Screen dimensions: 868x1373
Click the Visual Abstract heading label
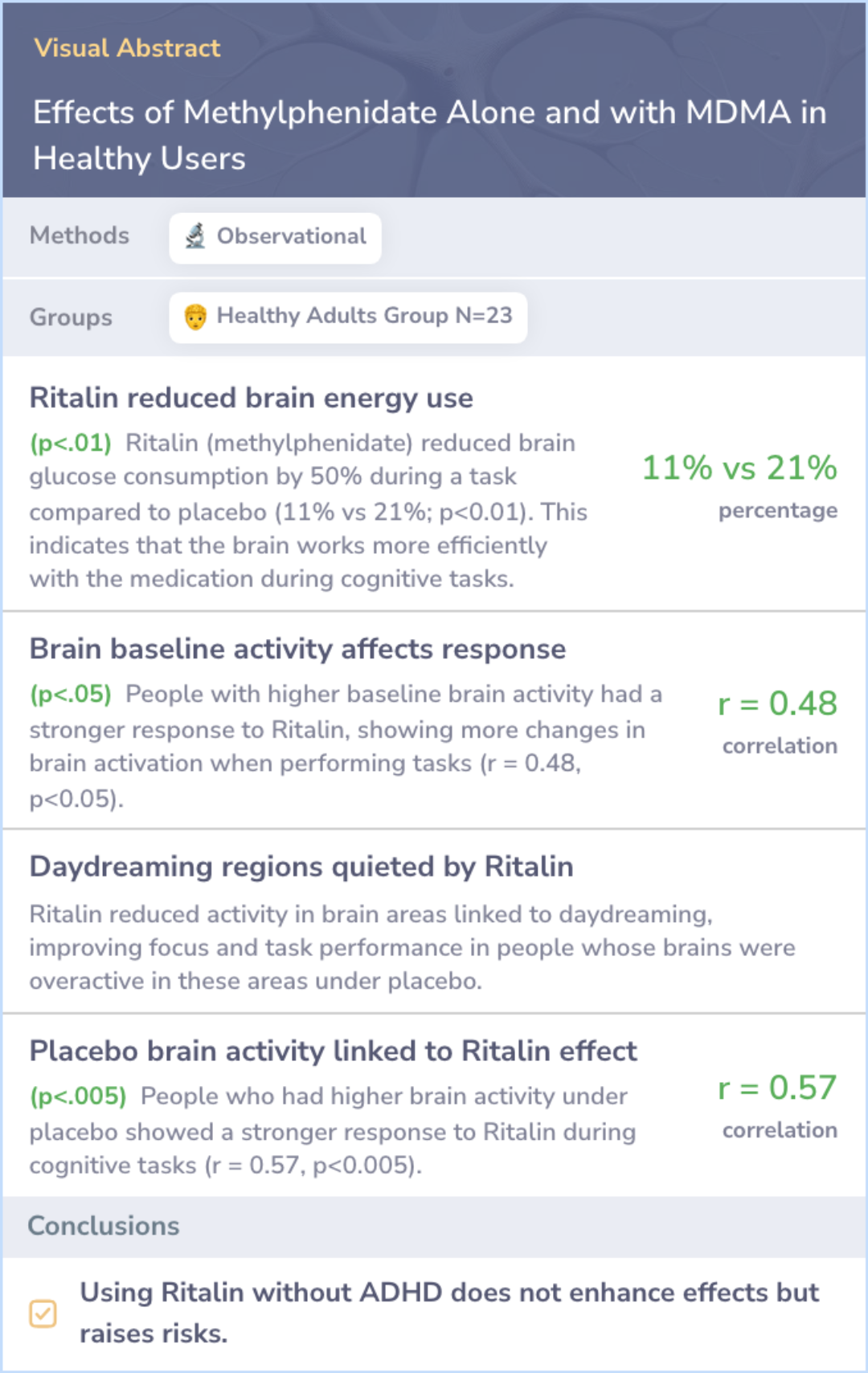127,47
